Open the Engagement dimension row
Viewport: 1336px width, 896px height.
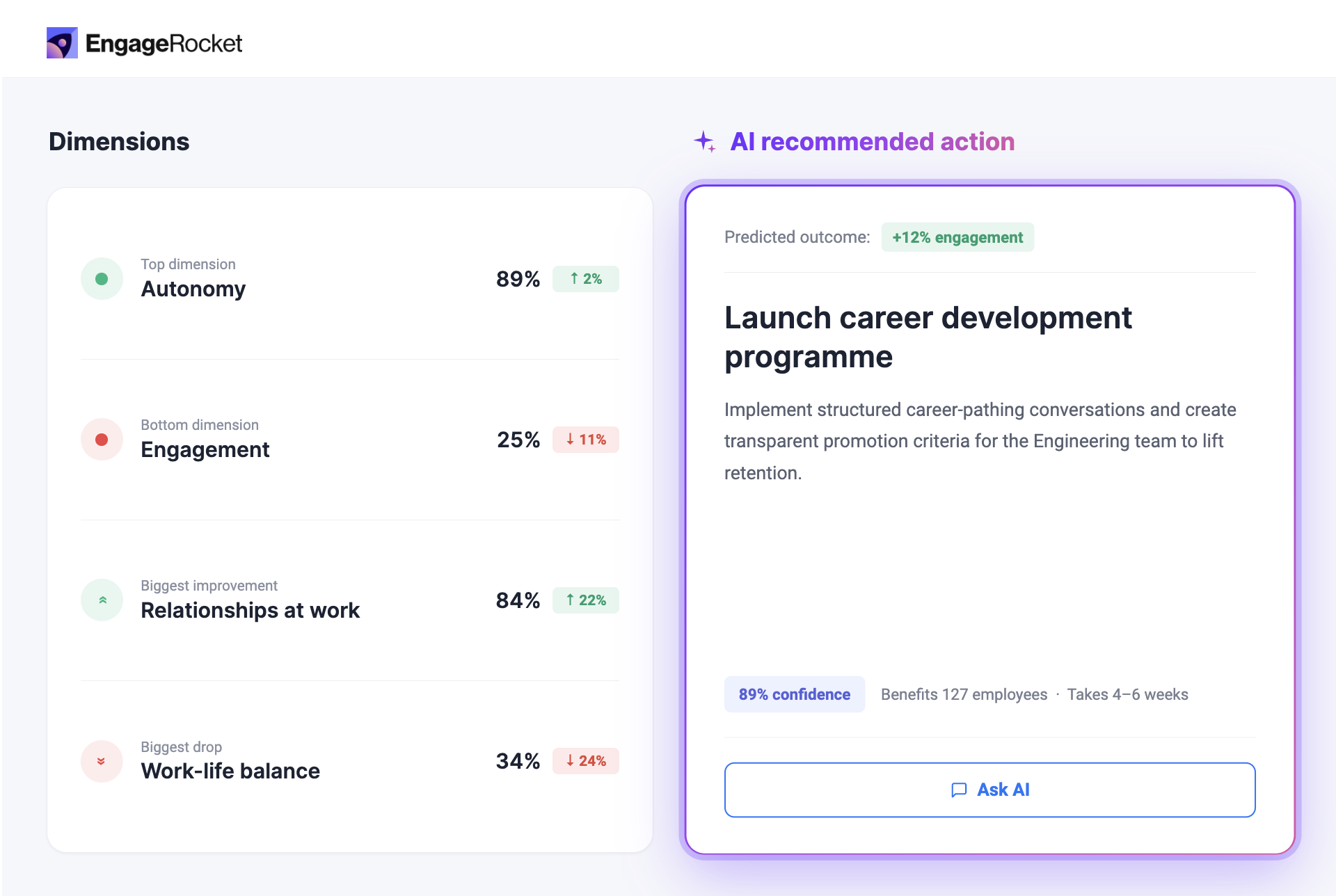(350, 440)
